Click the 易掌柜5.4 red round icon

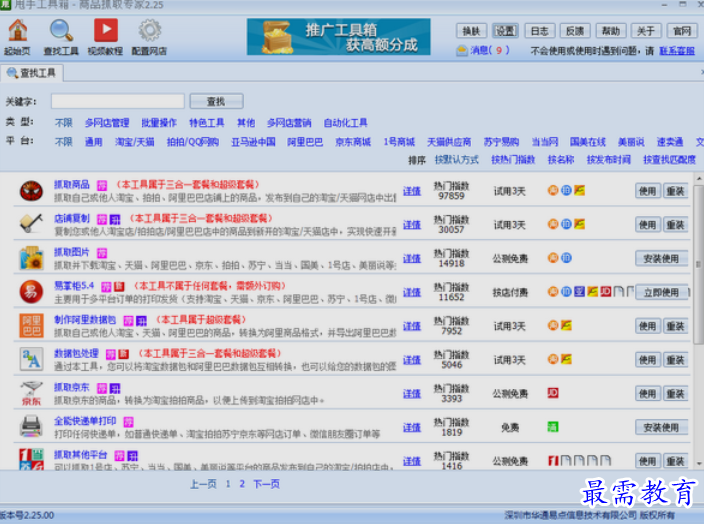(31, 292)
